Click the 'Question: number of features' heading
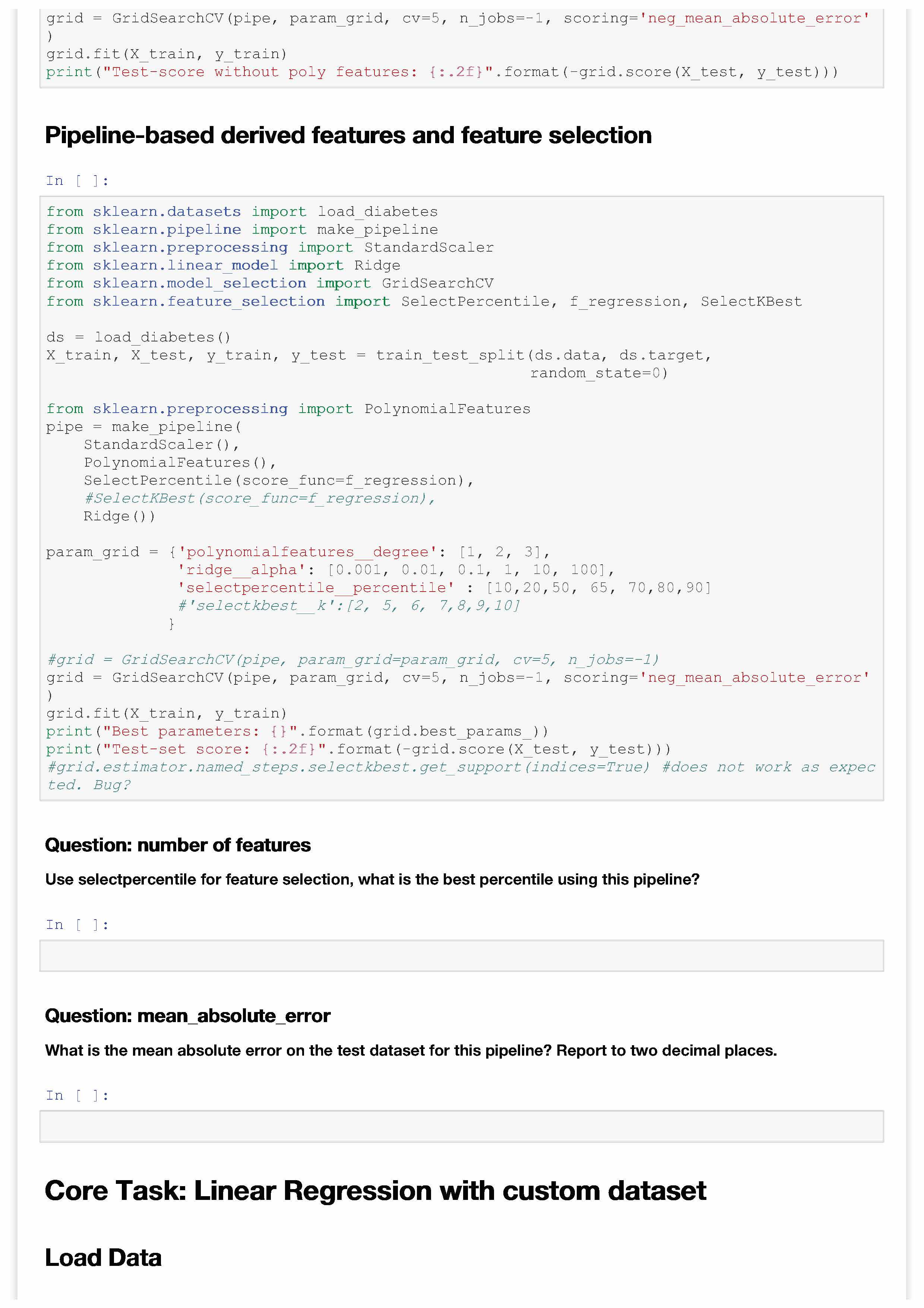This screenshot has width=924, height=1308. (178, 845)
